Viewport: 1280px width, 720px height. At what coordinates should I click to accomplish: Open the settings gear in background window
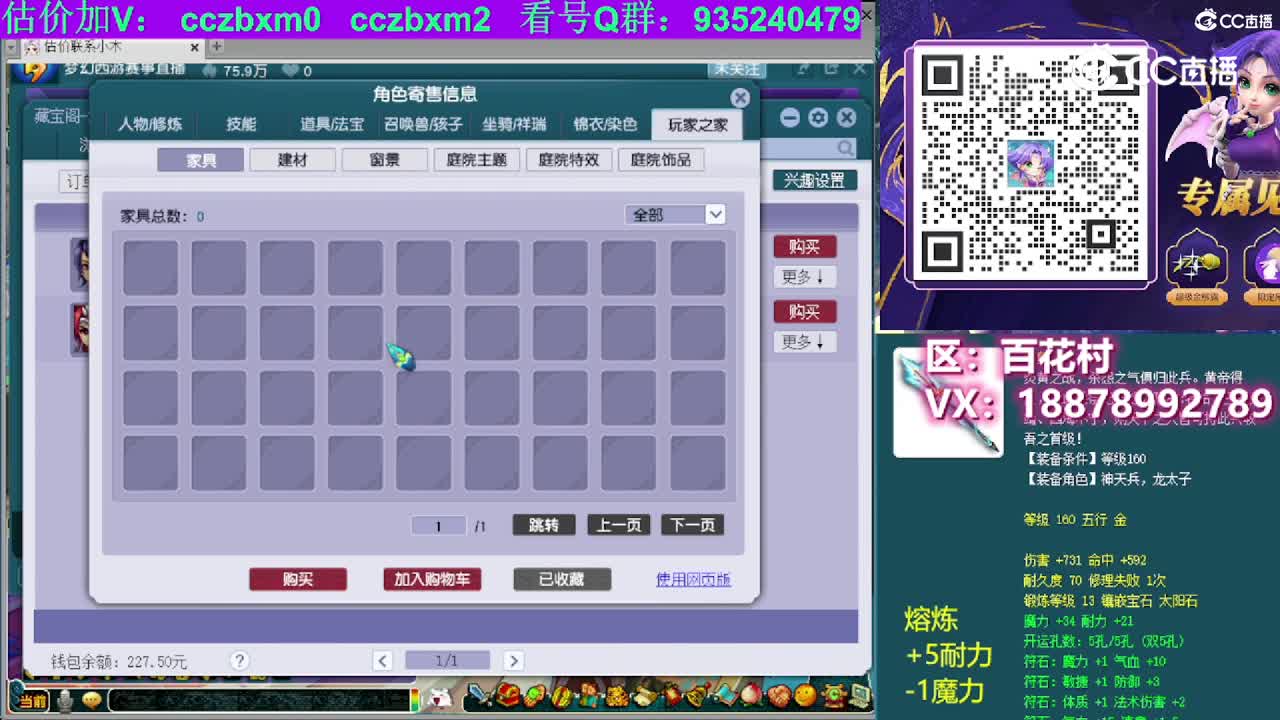pyautogui.click(x=818, y=118)
